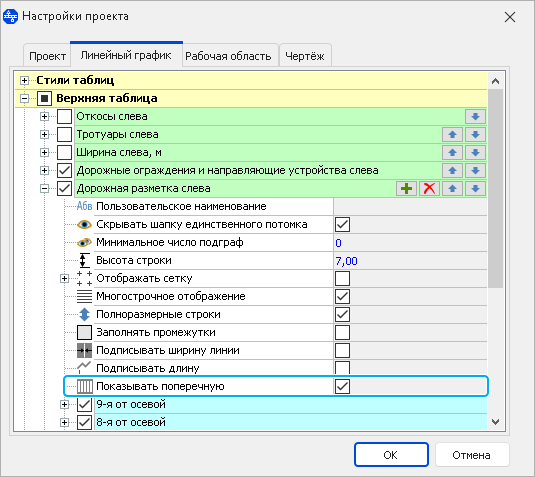The width and height of the screenshot is (535, 477).
Task: Confirm settings with the OK button
Action: pos(391,455)
